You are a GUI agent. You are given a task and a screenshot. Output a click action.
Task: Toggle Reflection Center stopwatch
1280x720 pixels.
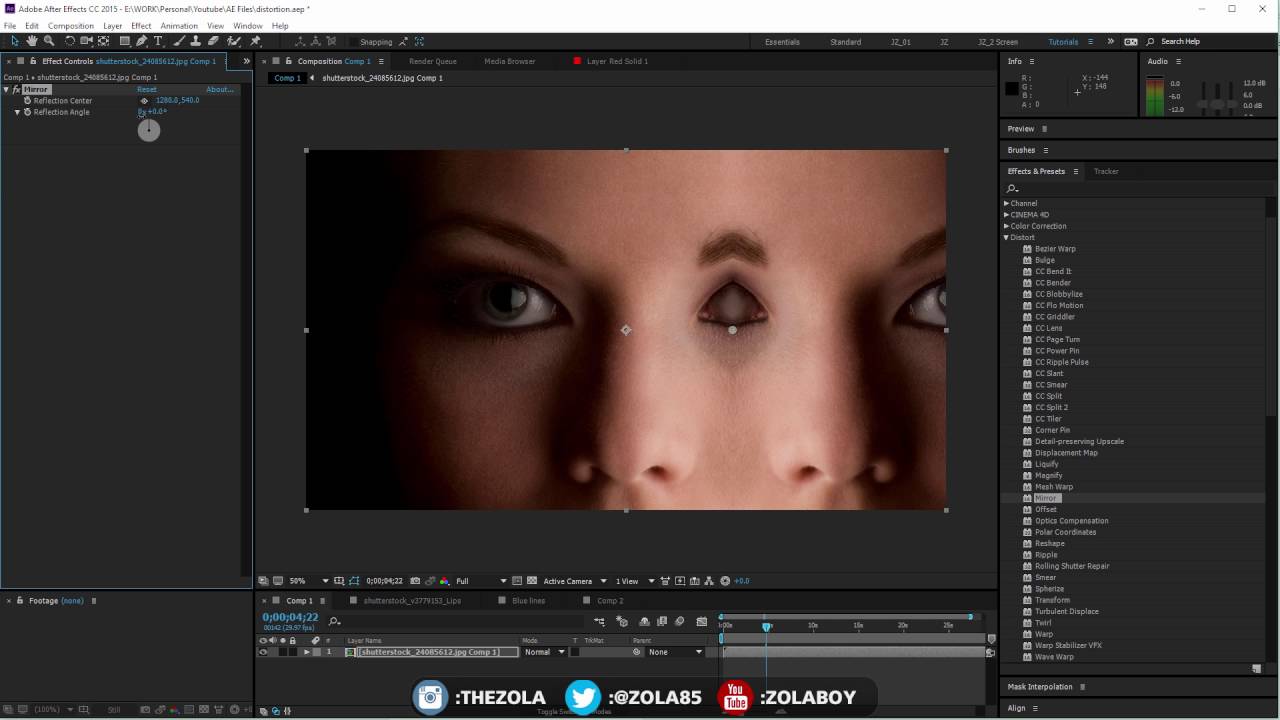coord(27,100)
